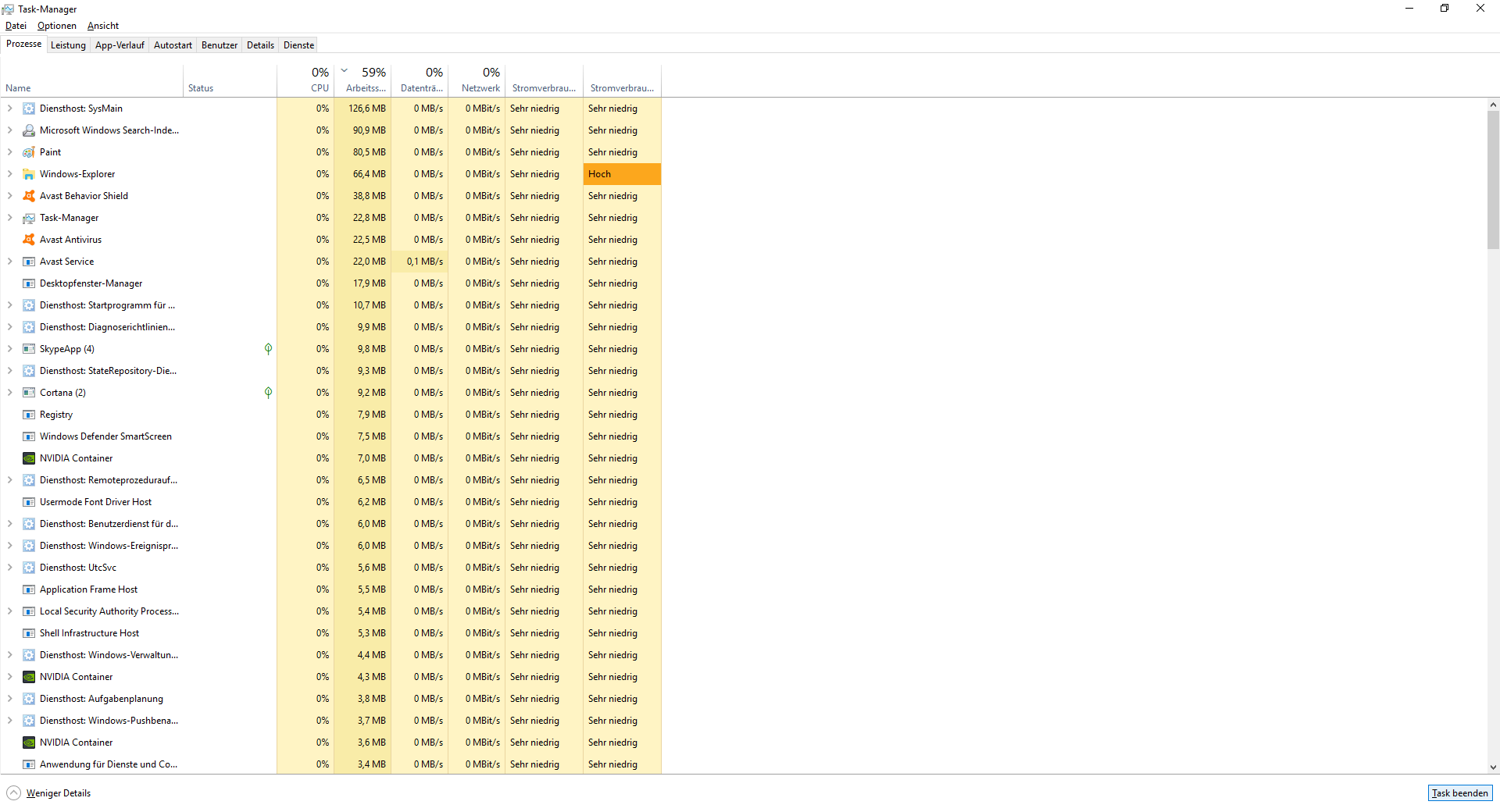This screenshot has width=1500, height=812.
Task: Select the Diensthost: Remoteprozeduraufruf row name
Action: [x=109, y=480]
